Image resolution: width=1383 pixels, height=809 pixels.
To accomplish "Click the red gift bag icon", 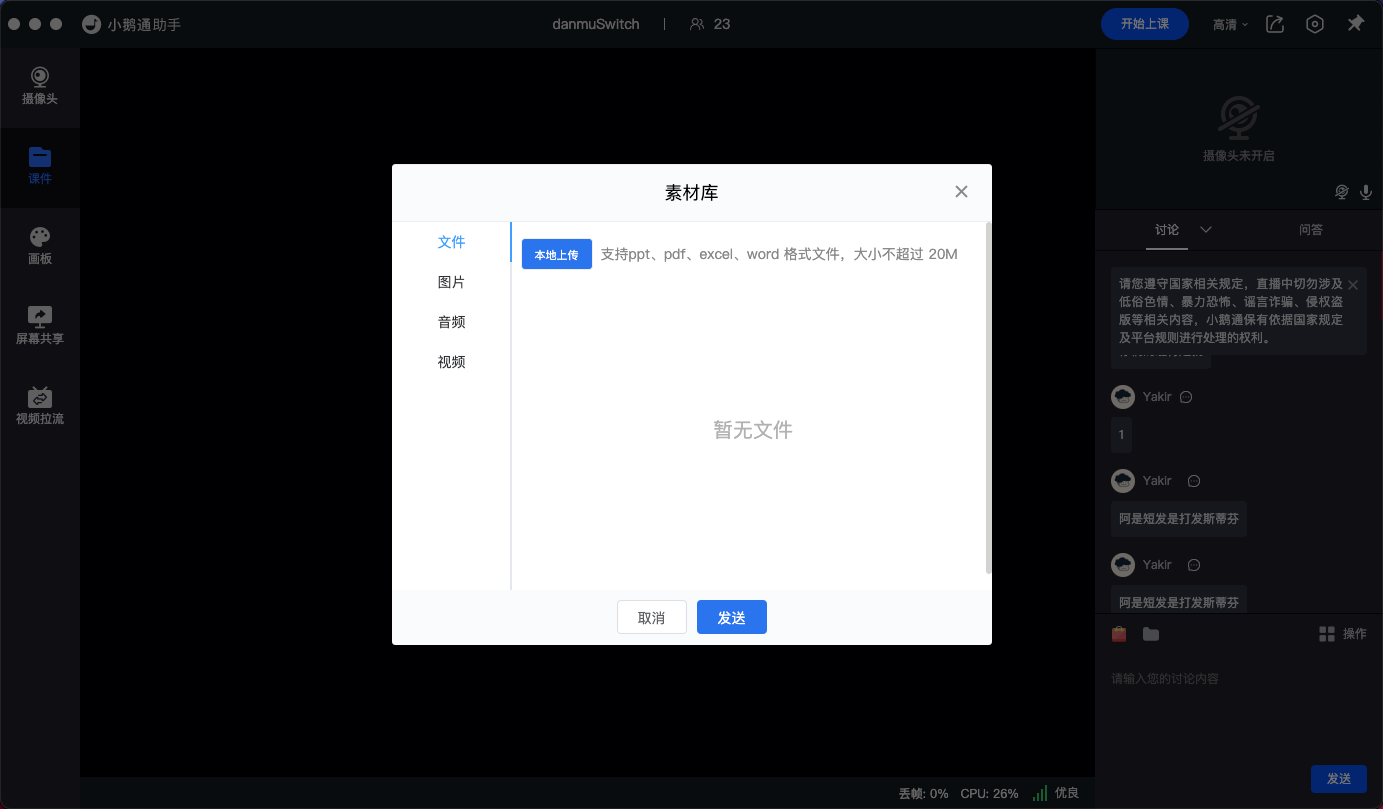I will coord(1120,634).
